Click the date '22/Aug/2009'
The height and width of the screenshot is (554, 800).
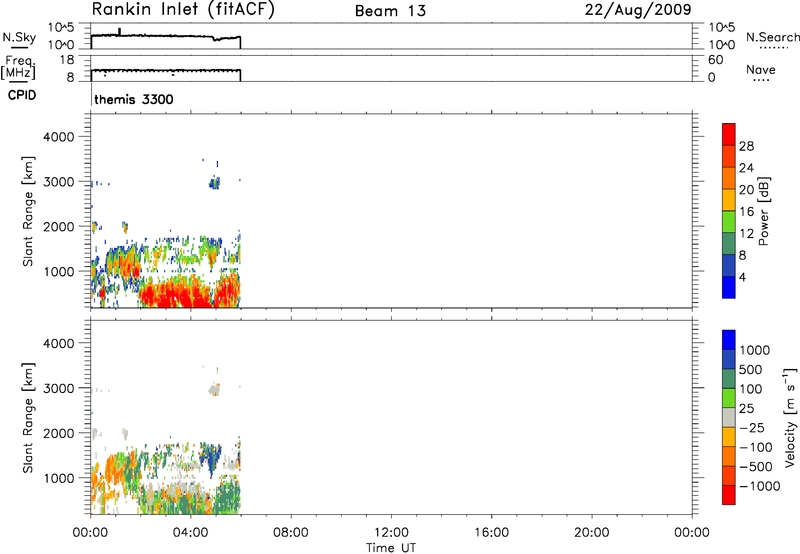(638, 10)
